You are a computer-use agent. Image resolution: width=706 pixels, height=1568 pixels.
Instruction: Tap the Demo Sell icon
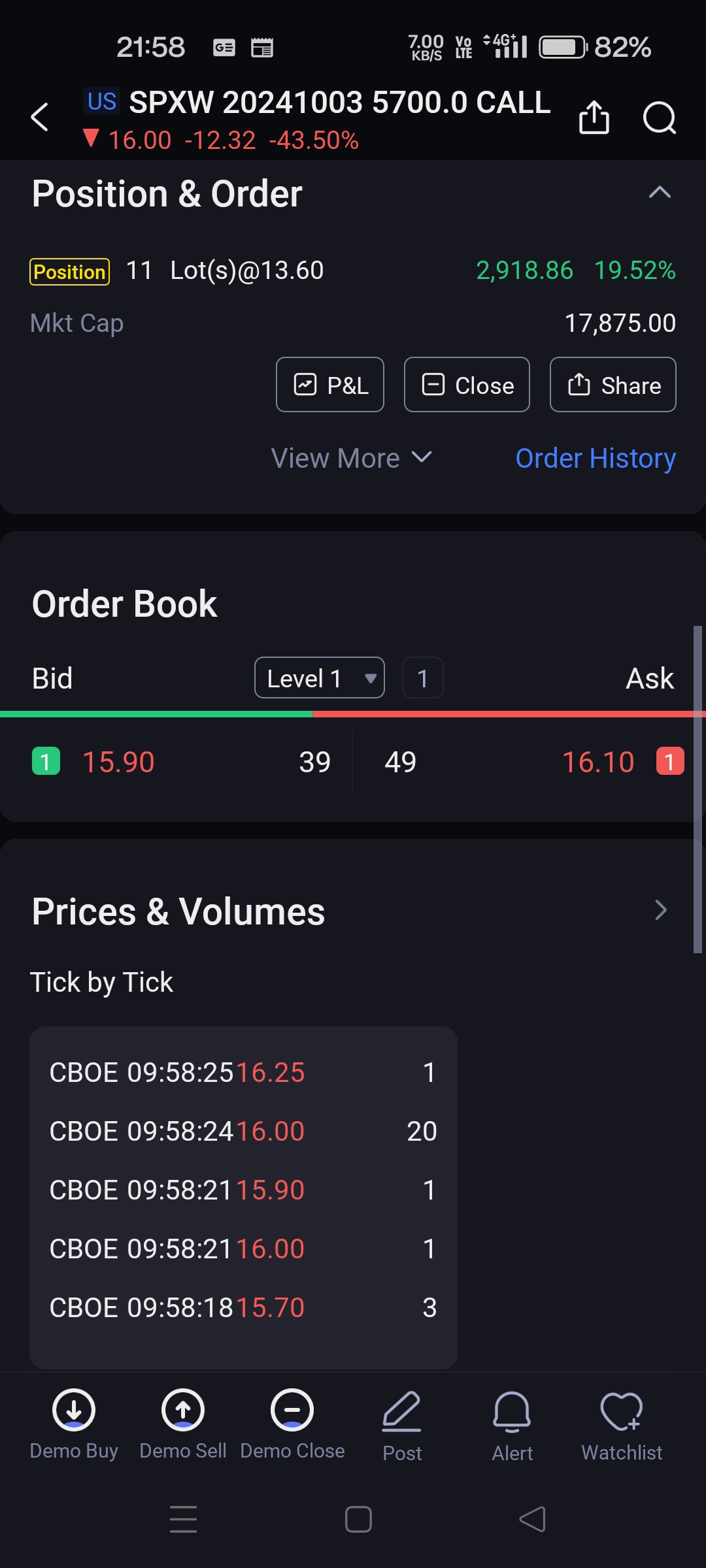(183, 1410)
